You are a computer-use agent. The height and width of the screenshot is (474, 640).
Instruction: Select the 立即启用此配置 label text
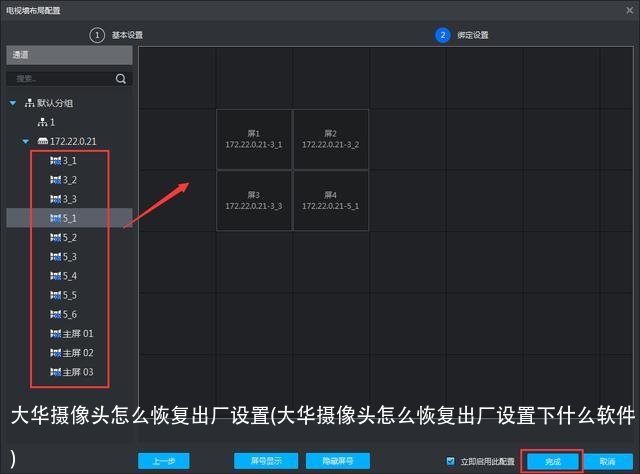click(487, 462)
